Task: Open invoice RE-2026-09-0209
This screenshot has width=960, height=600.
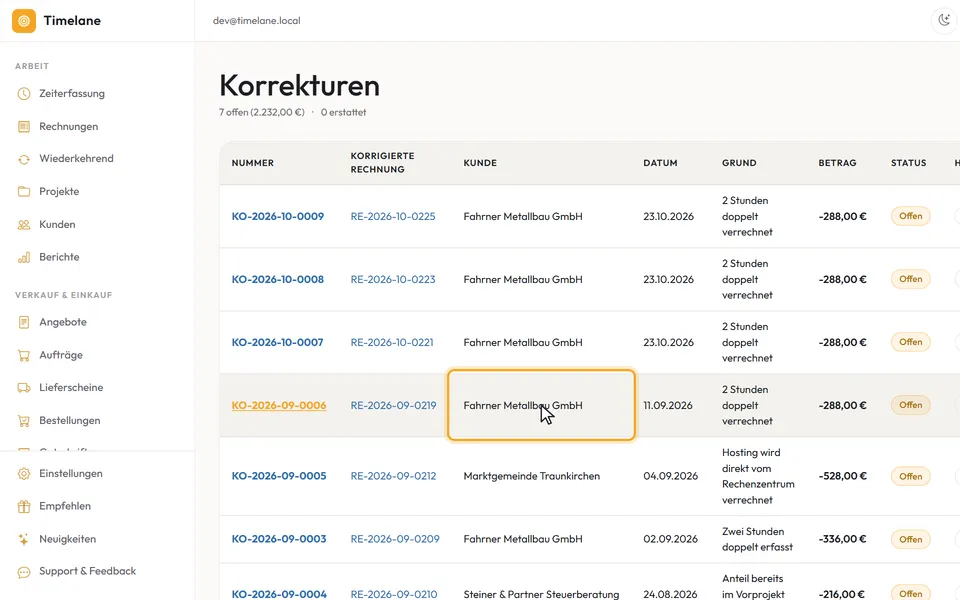Action: [x=395, y=539]
